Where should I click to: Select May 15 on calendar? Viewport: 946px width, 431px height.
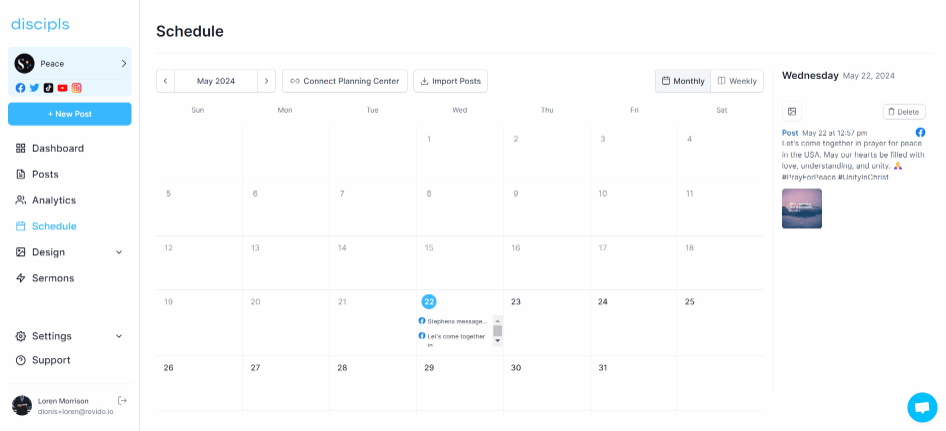click(x=429, y=247)
